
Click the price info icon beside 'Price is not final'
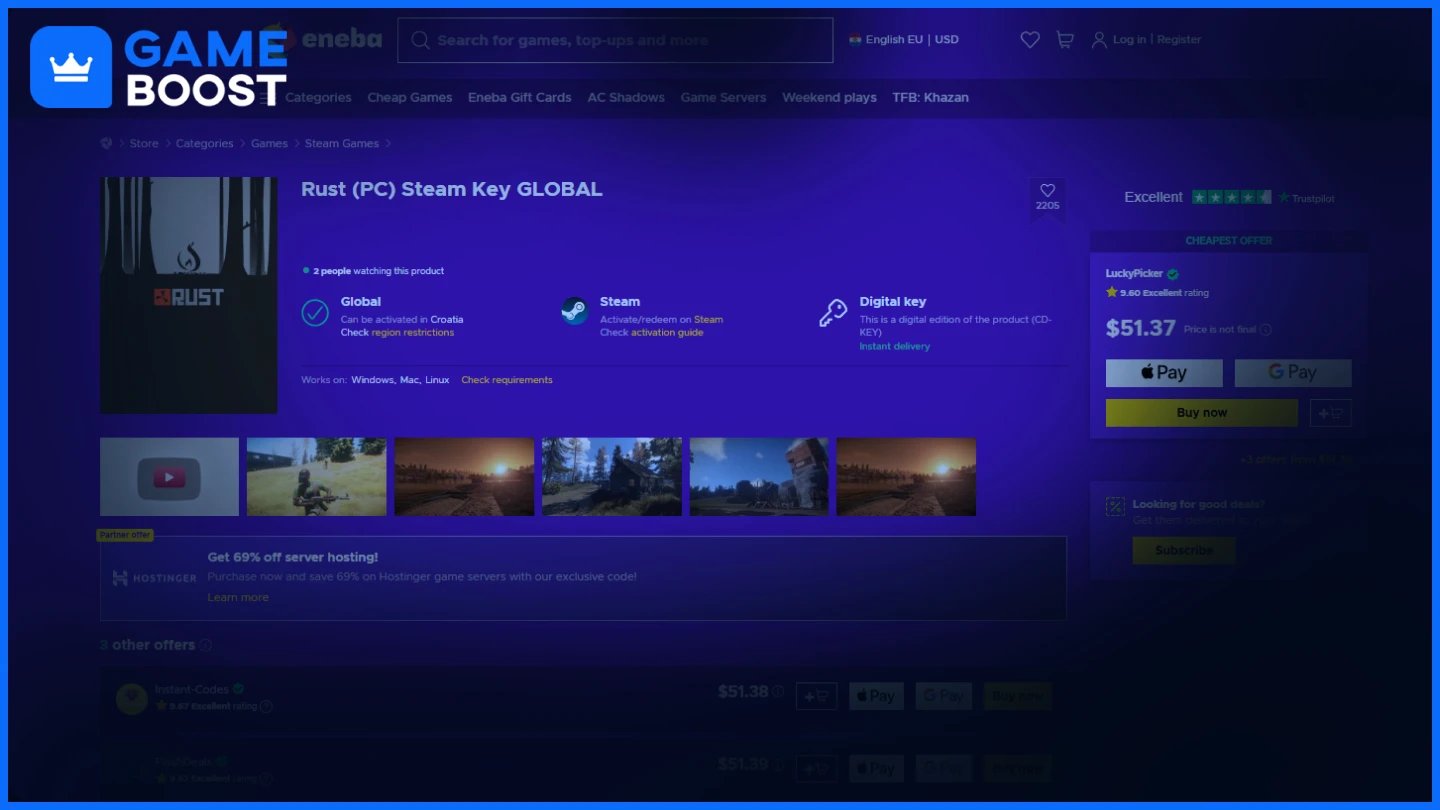1266,330
